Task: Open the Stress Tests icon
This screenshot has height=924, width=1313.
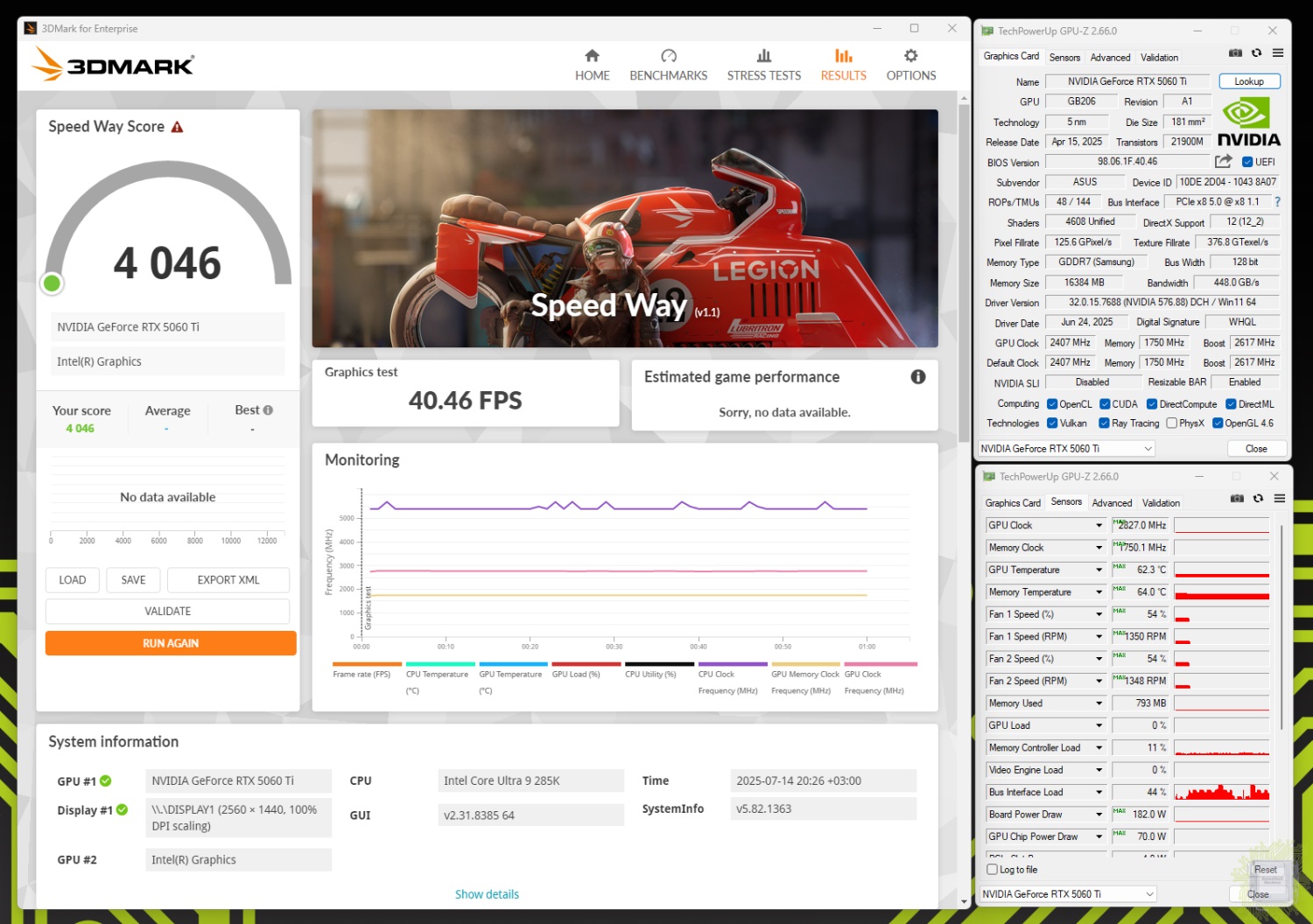Action: pos(764,56)
